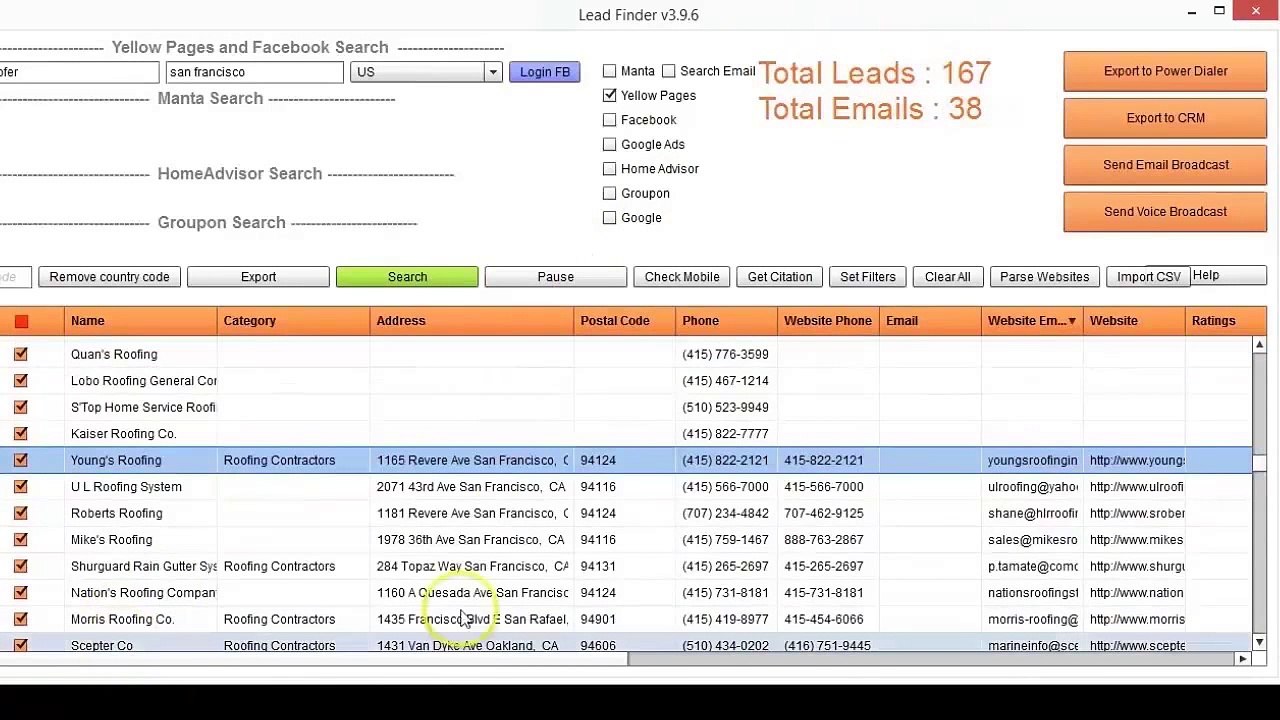Sort by the Email column header
Image resolution: width=1280 pixels, height=720 pixels.
(931, 321)
